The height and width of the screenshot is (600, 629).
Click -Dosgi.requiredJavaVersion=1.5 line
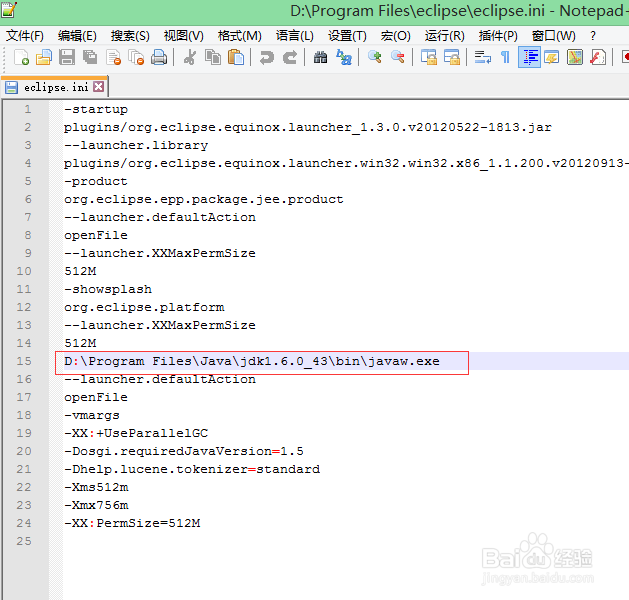(184, 451)
